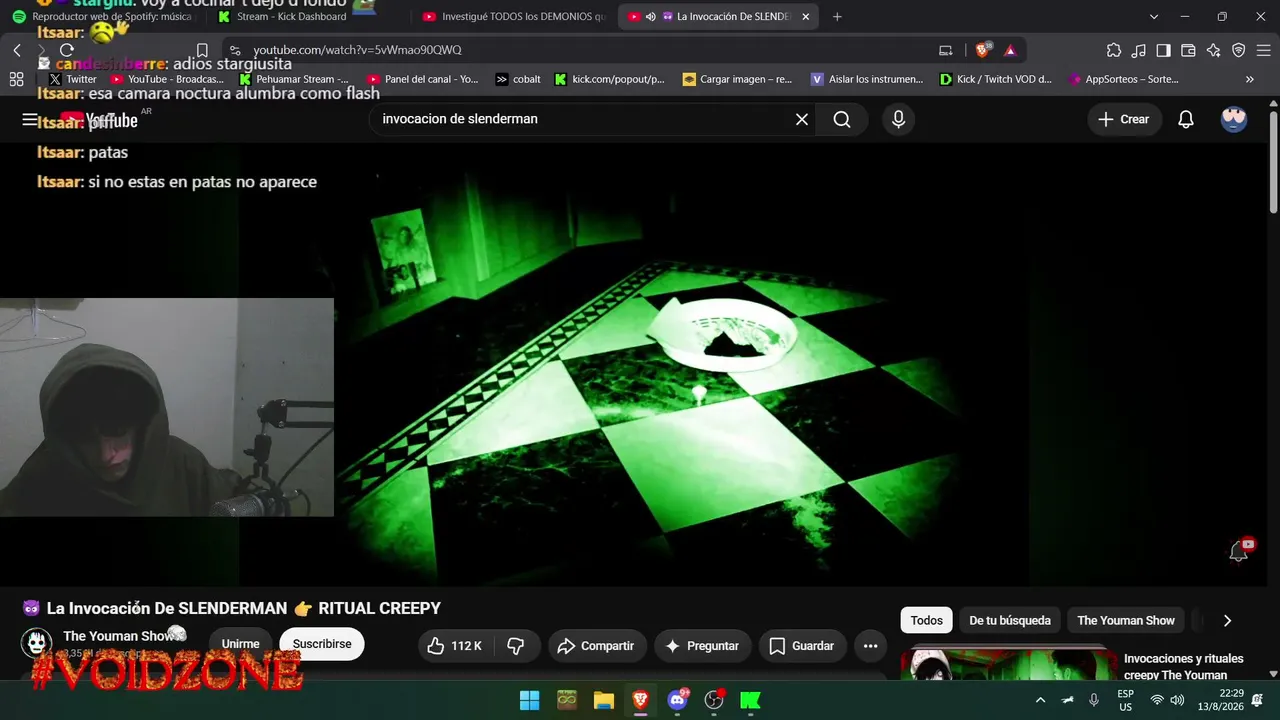Image resolution: width=1280 pixels, height=720 pixels.
Task: Click the Preguntar AI button
Action: click(x=701, y=646)
